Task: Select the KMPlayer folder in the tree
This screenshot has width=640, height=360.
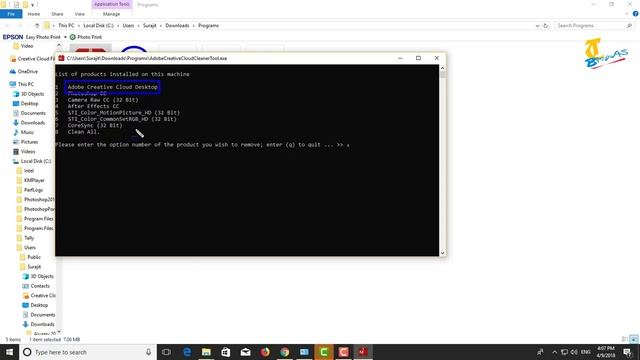Action: click(31, 180)
